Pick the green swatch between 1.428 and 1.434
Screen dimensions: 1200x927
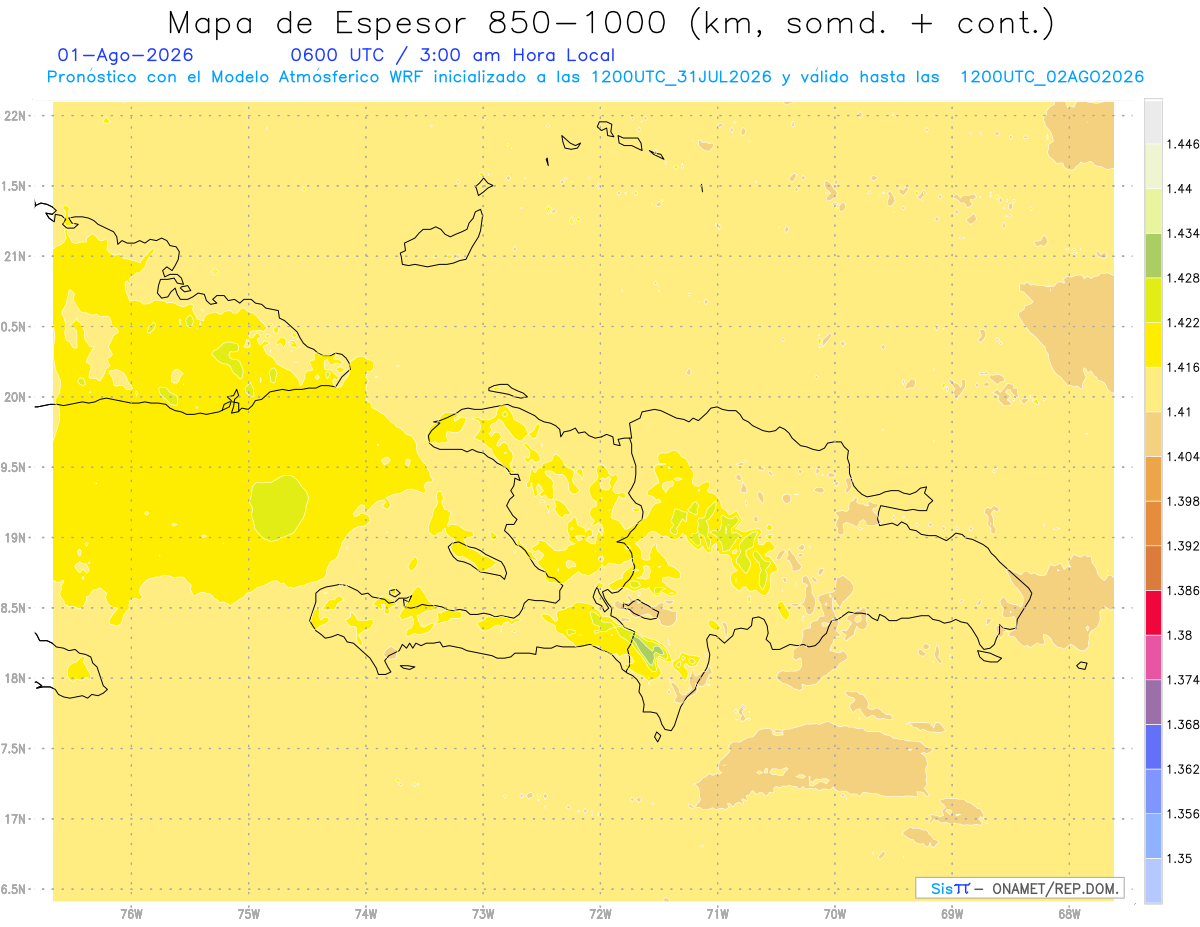(1153, 256)
